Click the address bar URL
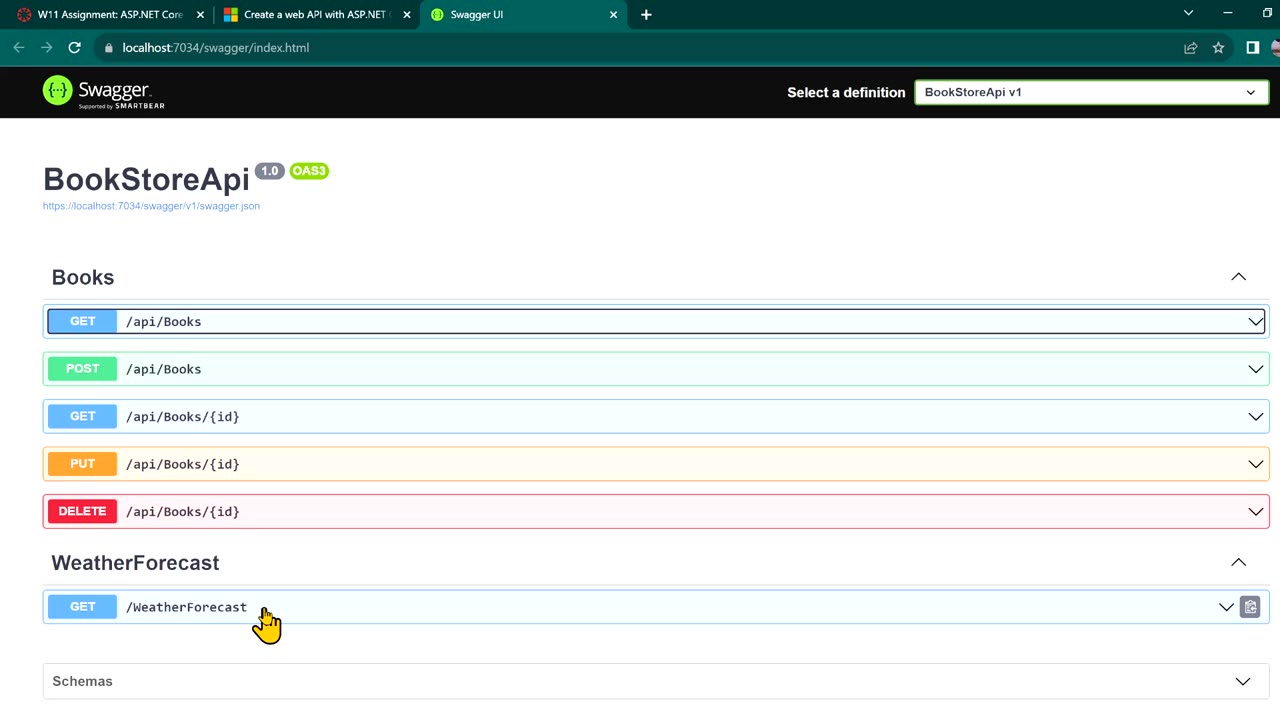 click(216, 47)
